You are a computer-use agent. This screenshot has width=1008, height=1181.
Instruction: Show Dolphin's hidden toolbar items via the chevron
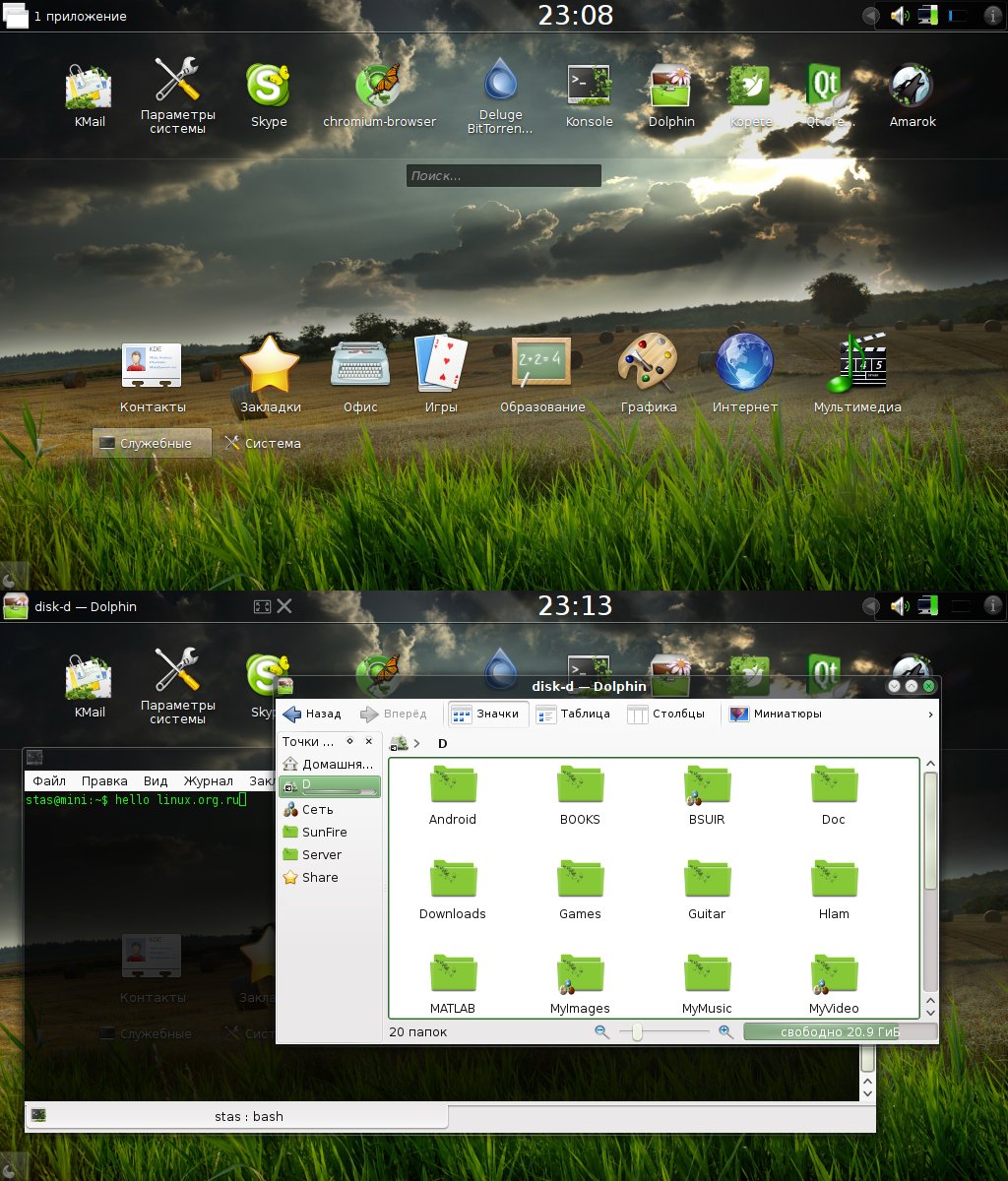[x=930, y=715]
